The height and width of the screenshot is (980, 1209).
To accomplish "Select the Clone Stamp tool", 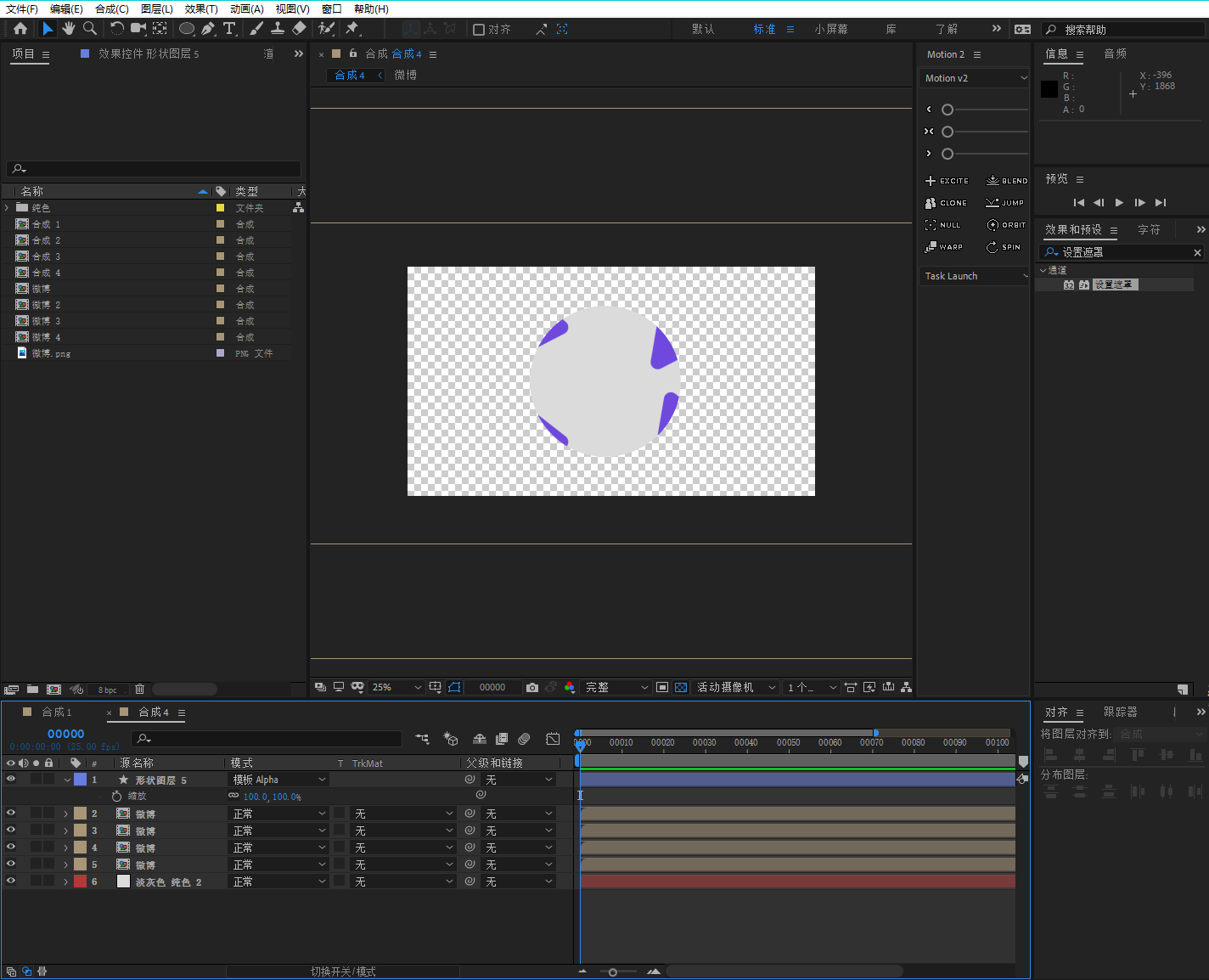I will click(278, 29).
